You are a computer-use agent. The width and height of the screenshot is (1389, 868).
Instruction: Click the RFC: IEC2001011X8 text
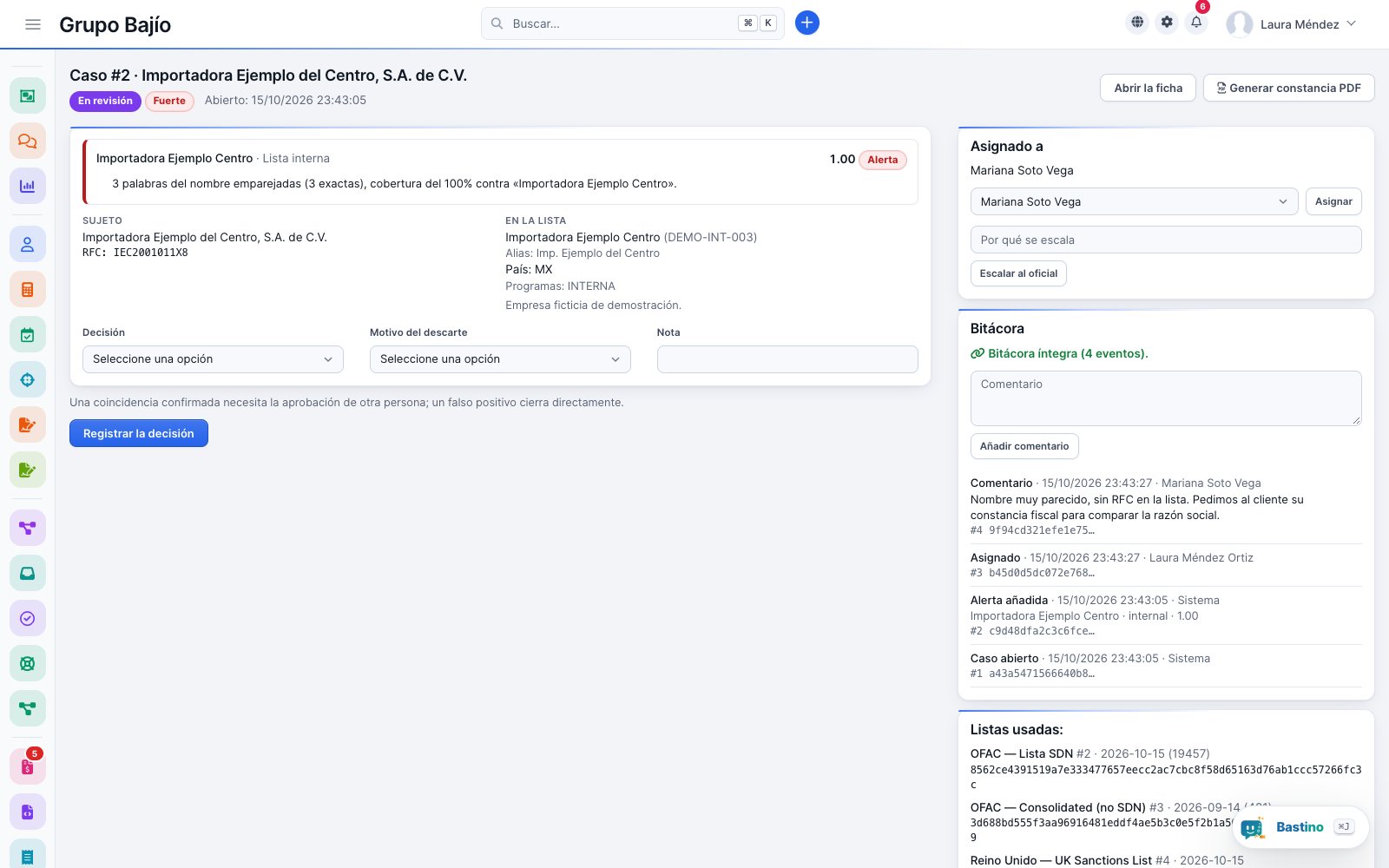[135, 253]
